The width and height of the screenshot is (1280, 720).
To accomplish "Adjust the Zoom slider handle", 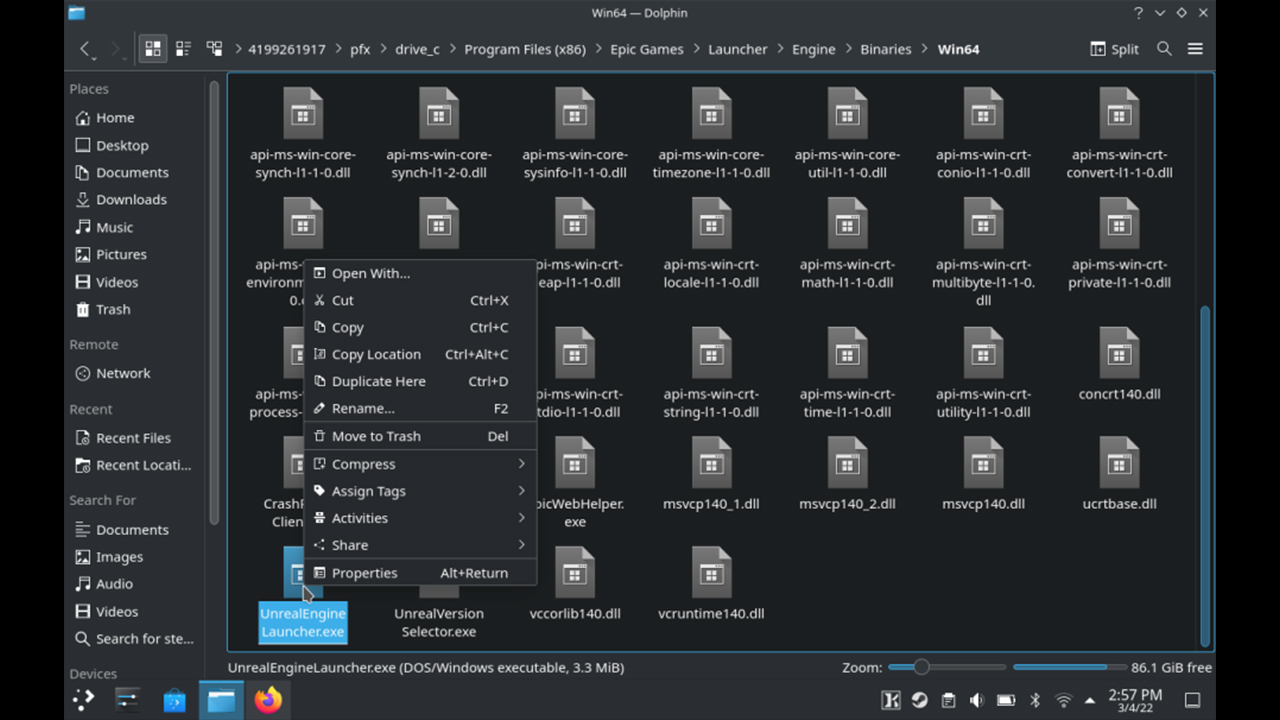I will (x=921, y=667).
